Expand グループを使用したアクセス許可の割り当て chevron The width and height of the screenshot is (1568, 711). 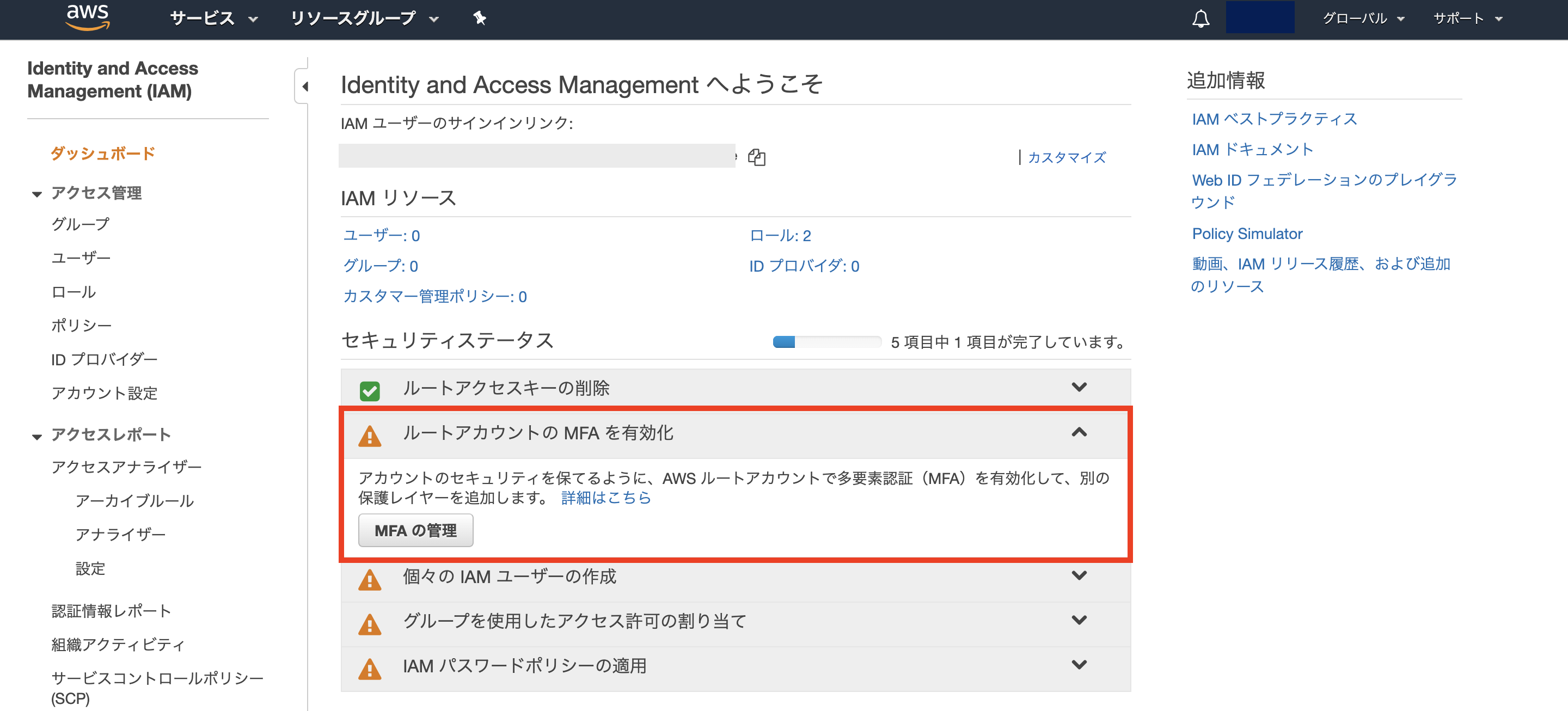coord(1079,620)
